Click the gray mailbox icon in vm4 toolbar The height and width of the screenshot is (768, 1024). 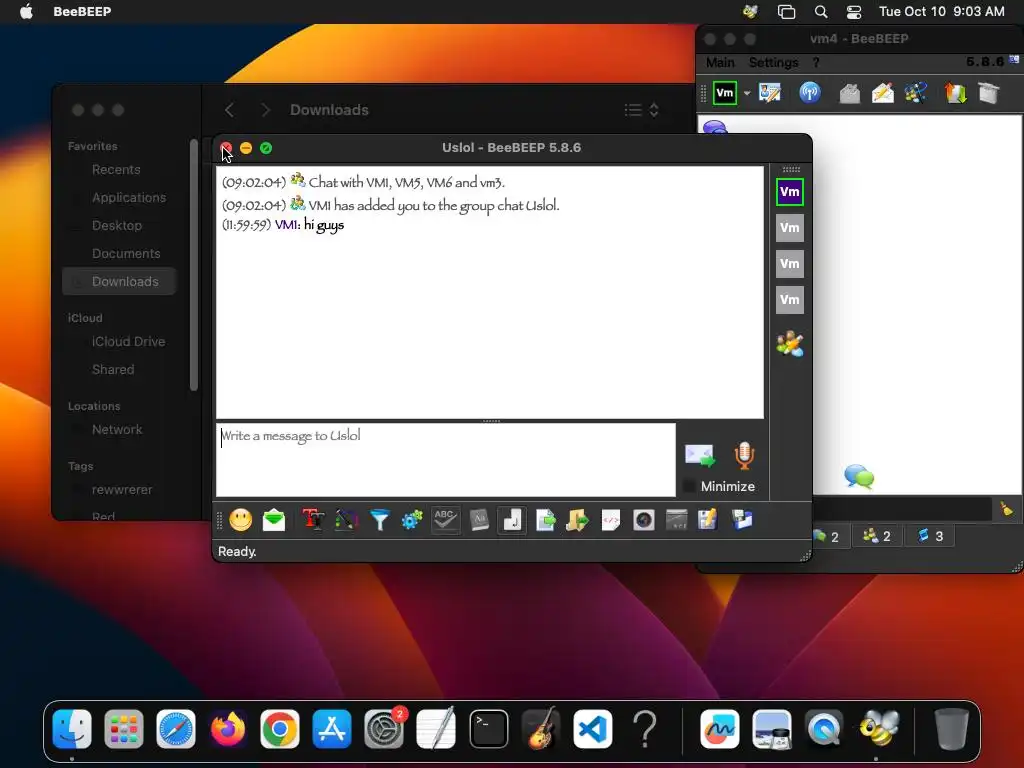(850, 93)
